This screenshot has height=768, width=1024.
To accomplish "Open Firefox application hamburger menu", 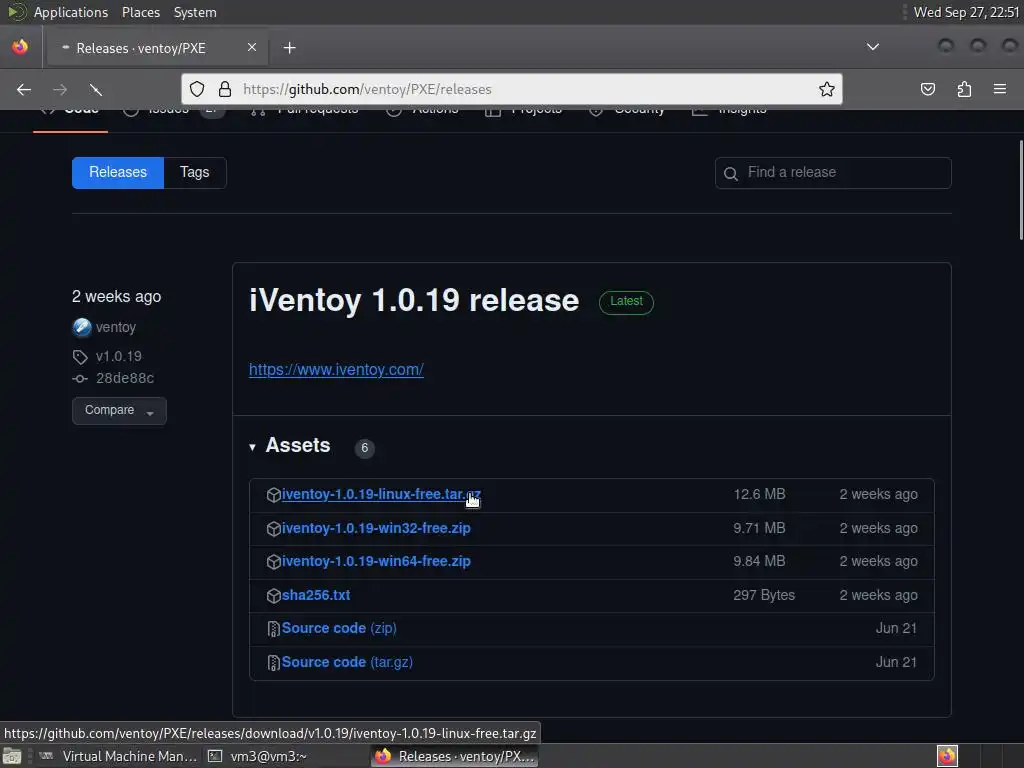I will [1000, 89].
